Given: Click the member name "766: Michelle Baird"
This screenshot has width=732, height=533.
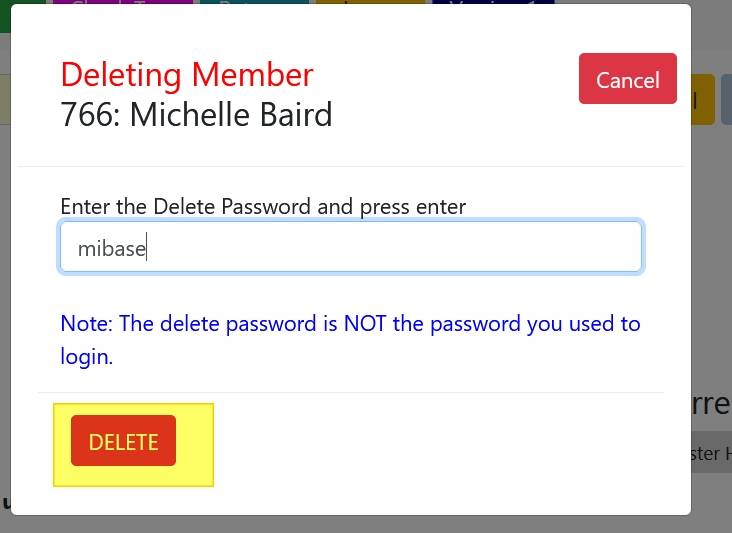Looking at the screenshot, I should [196, 115].
